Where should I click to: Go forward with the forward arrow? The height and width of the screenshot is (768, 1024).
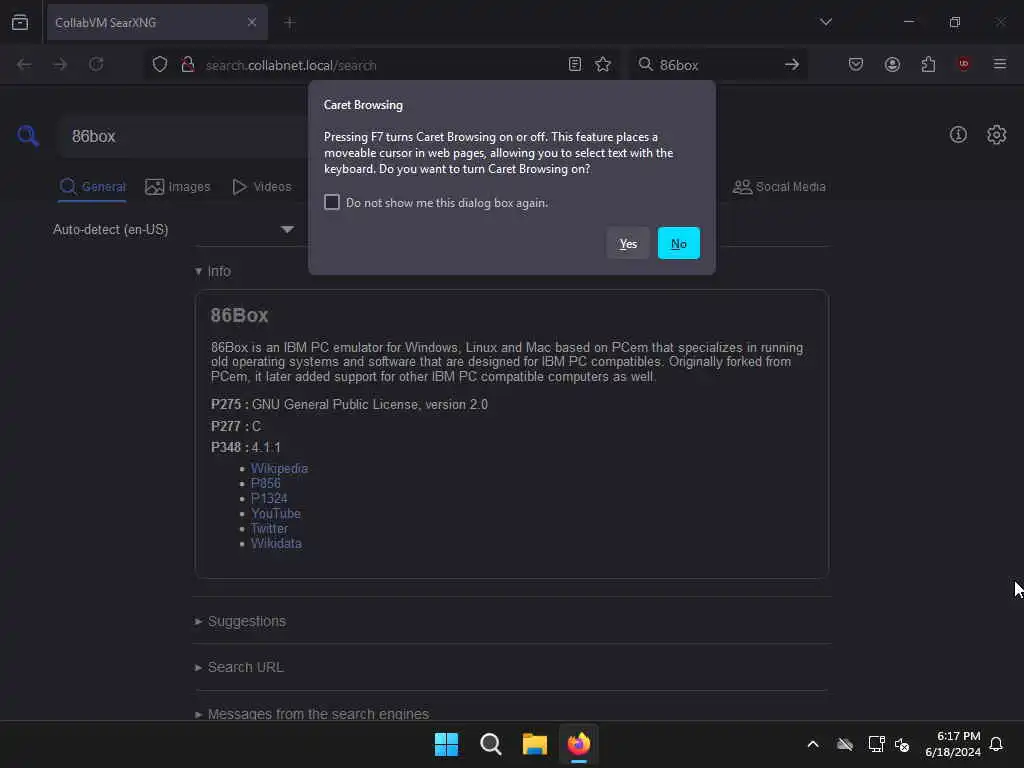[x=60, y=64]
